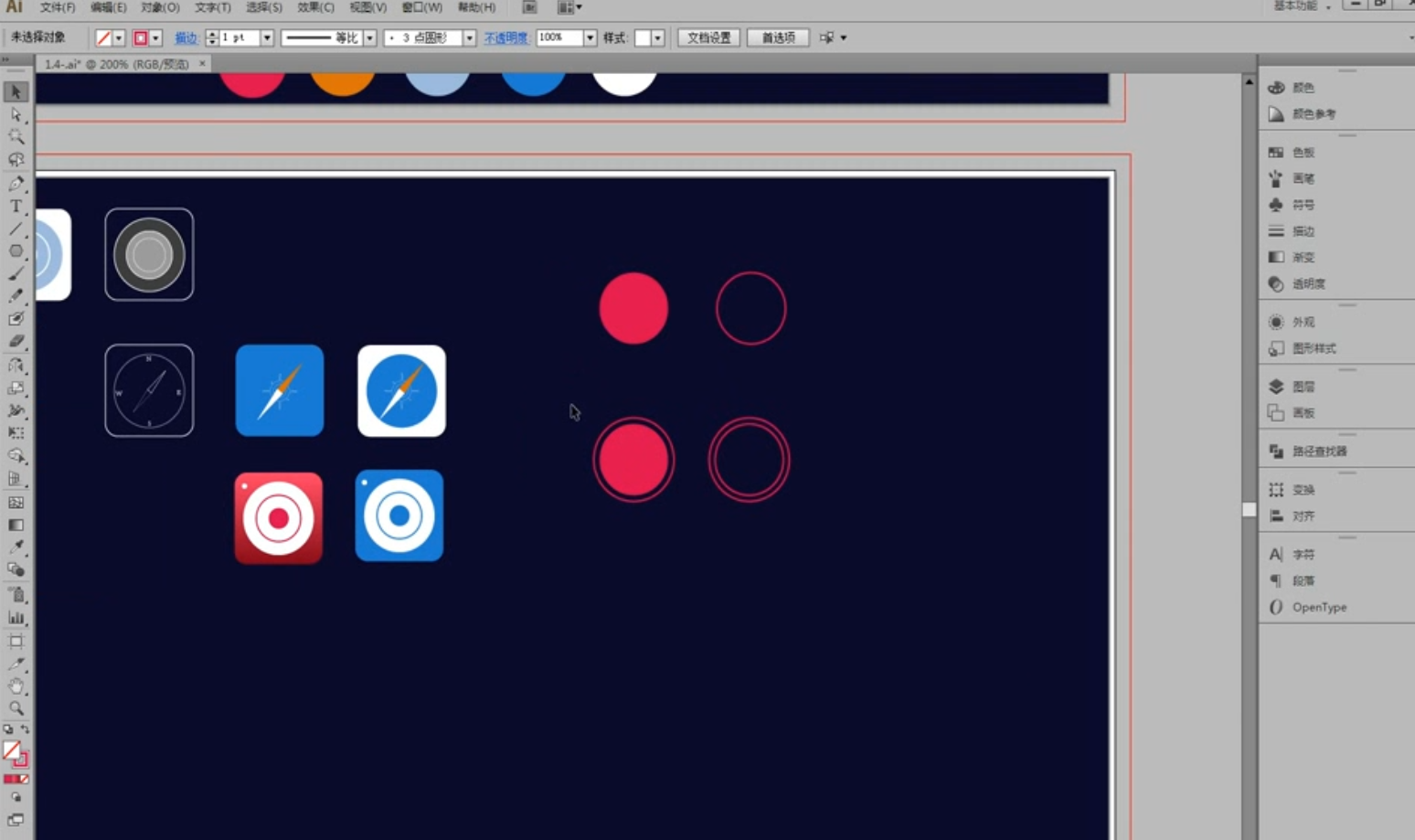Image resolution: width=1415 pixels, height=840 pixels.
Task: Close the 1.4-.ai document tab
Action: tap(202, 64)
